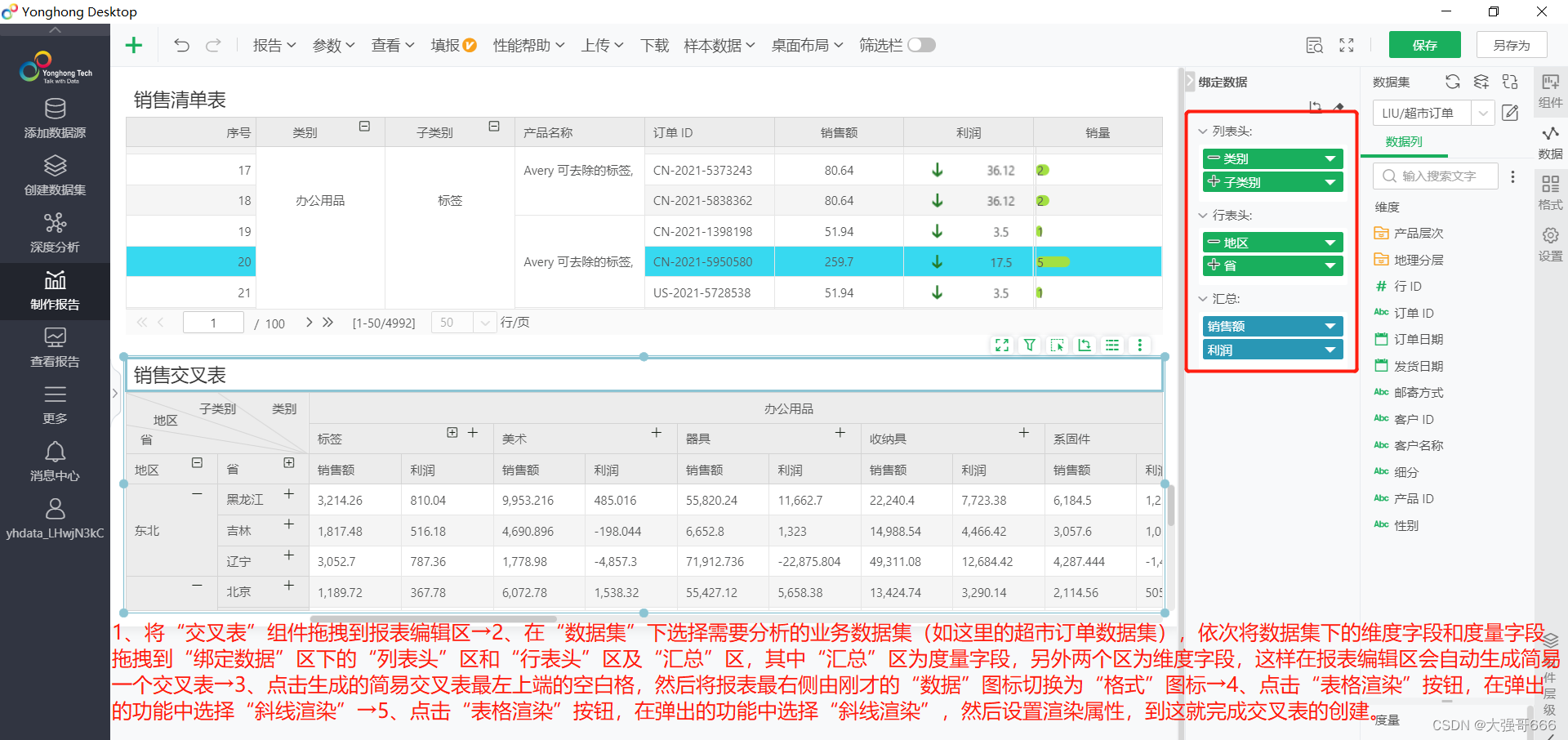Enter fullscreen mode from top toolbar
Screen dimensions: 1568x740
1347,45
